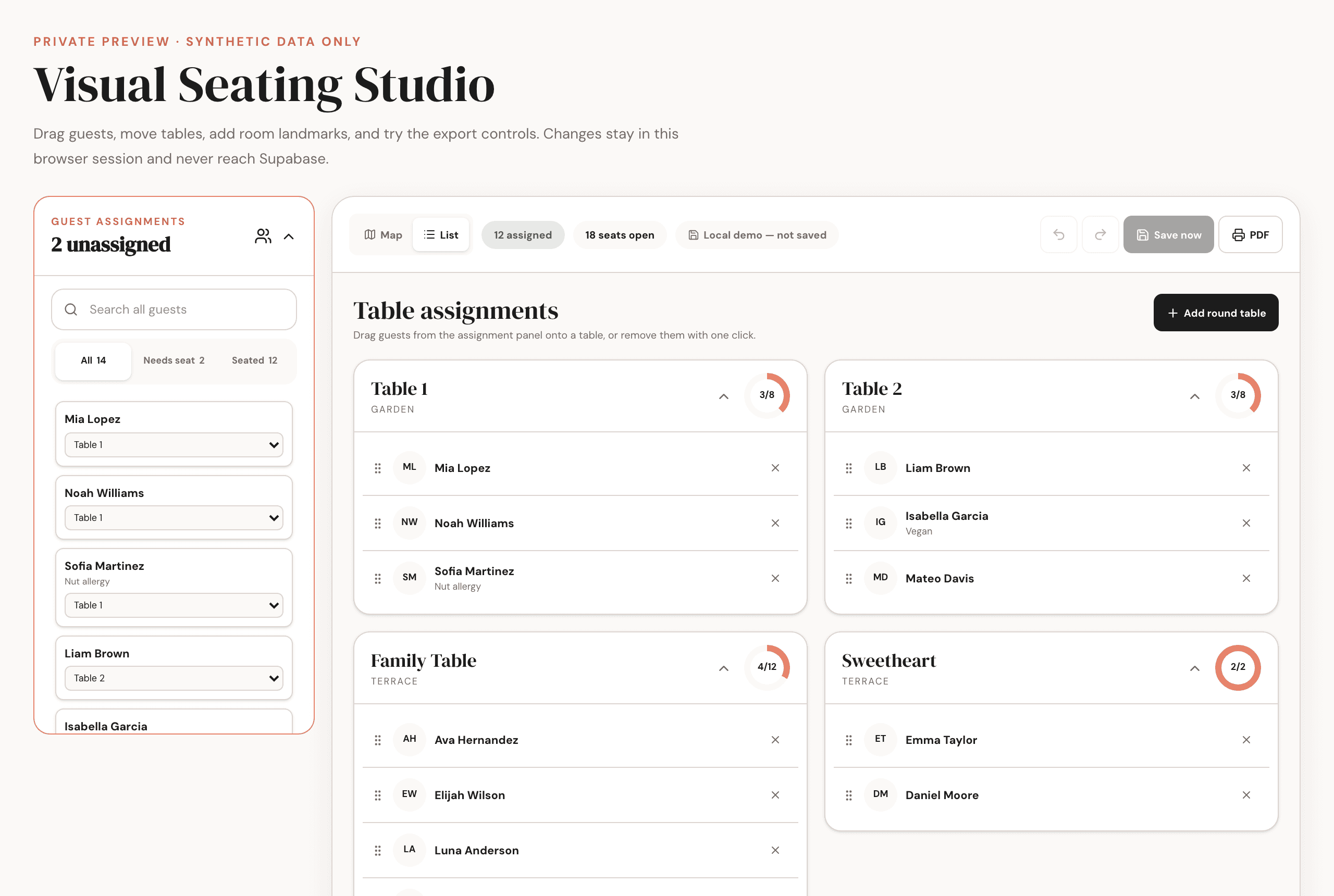
Task: Filter by Seated 12
Action: click(x=254, y=360)
